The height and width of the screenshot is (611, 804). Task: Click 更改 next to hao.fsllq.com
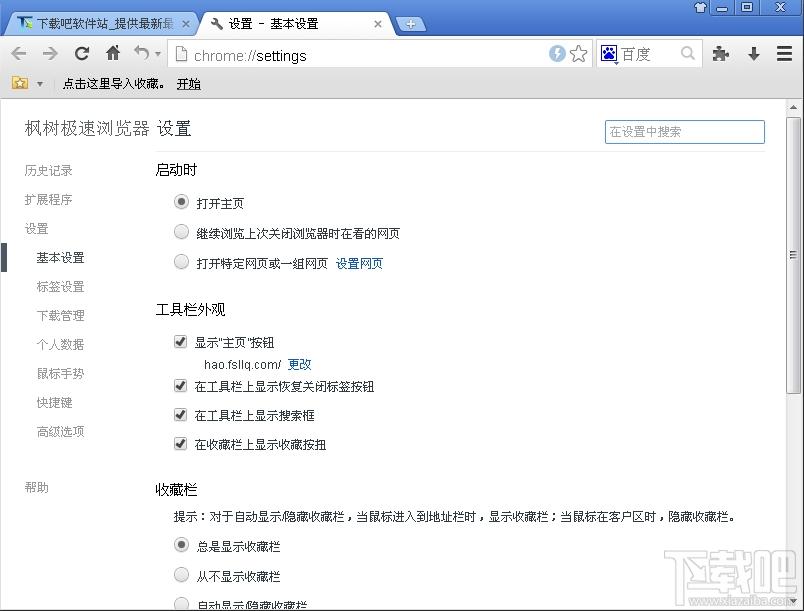coord(299,364)
